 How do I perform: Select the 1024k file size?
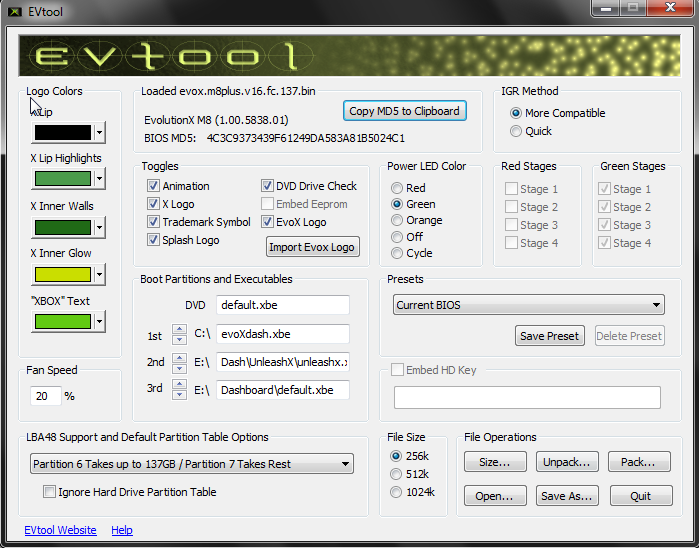(396, 492)
